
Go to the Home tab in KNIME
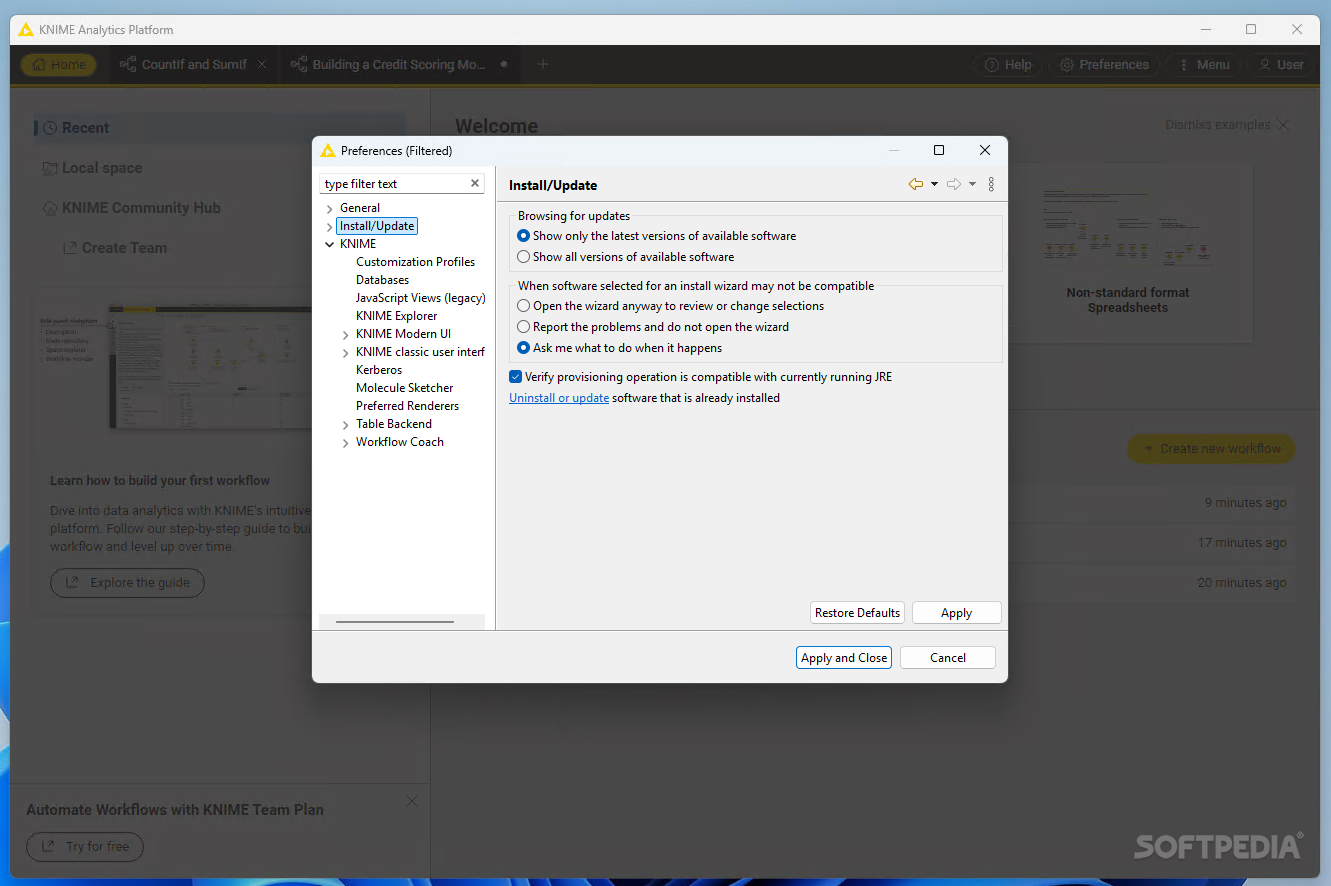[59, 65]
